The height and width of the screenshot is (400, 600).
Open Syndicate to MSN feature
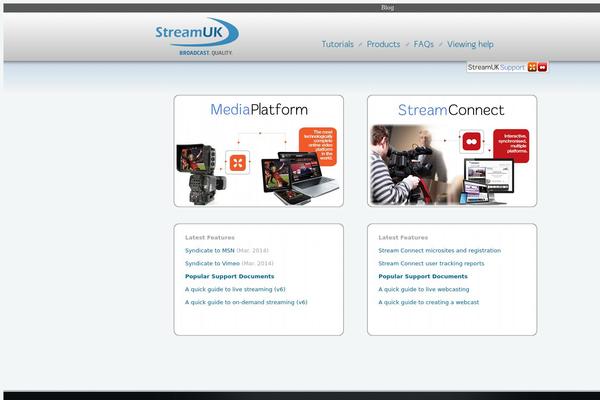[x=209, y=250]
